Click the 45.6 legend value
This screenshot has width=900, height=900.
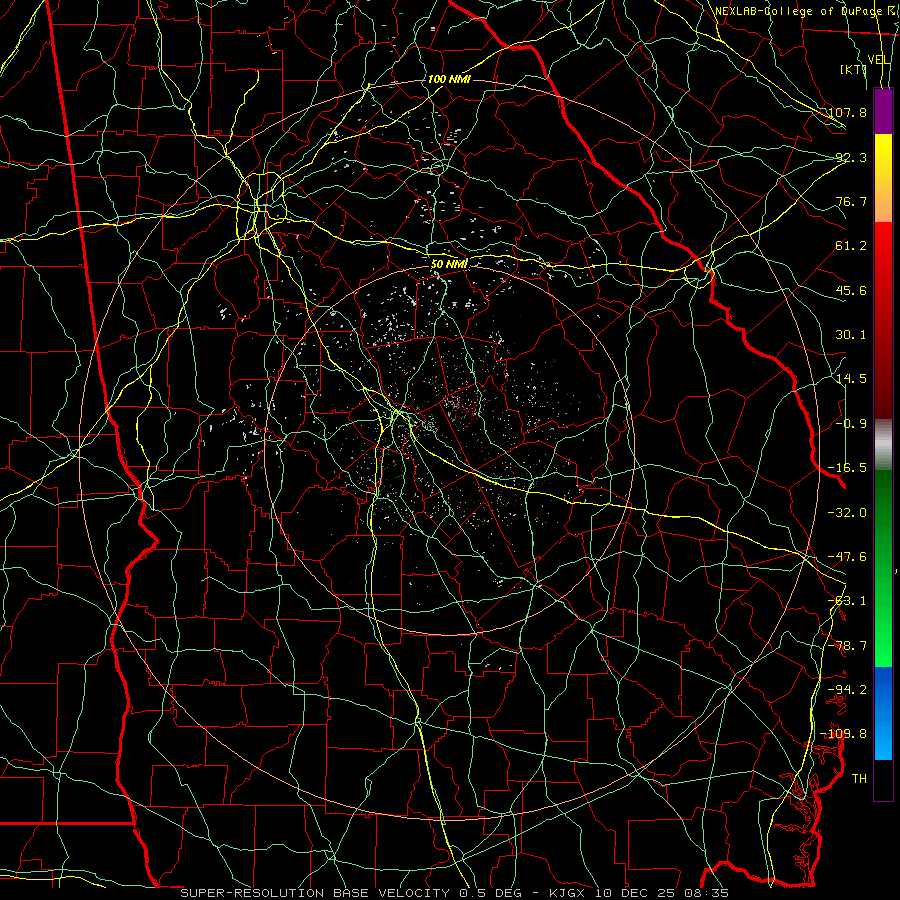click(851, 290)
